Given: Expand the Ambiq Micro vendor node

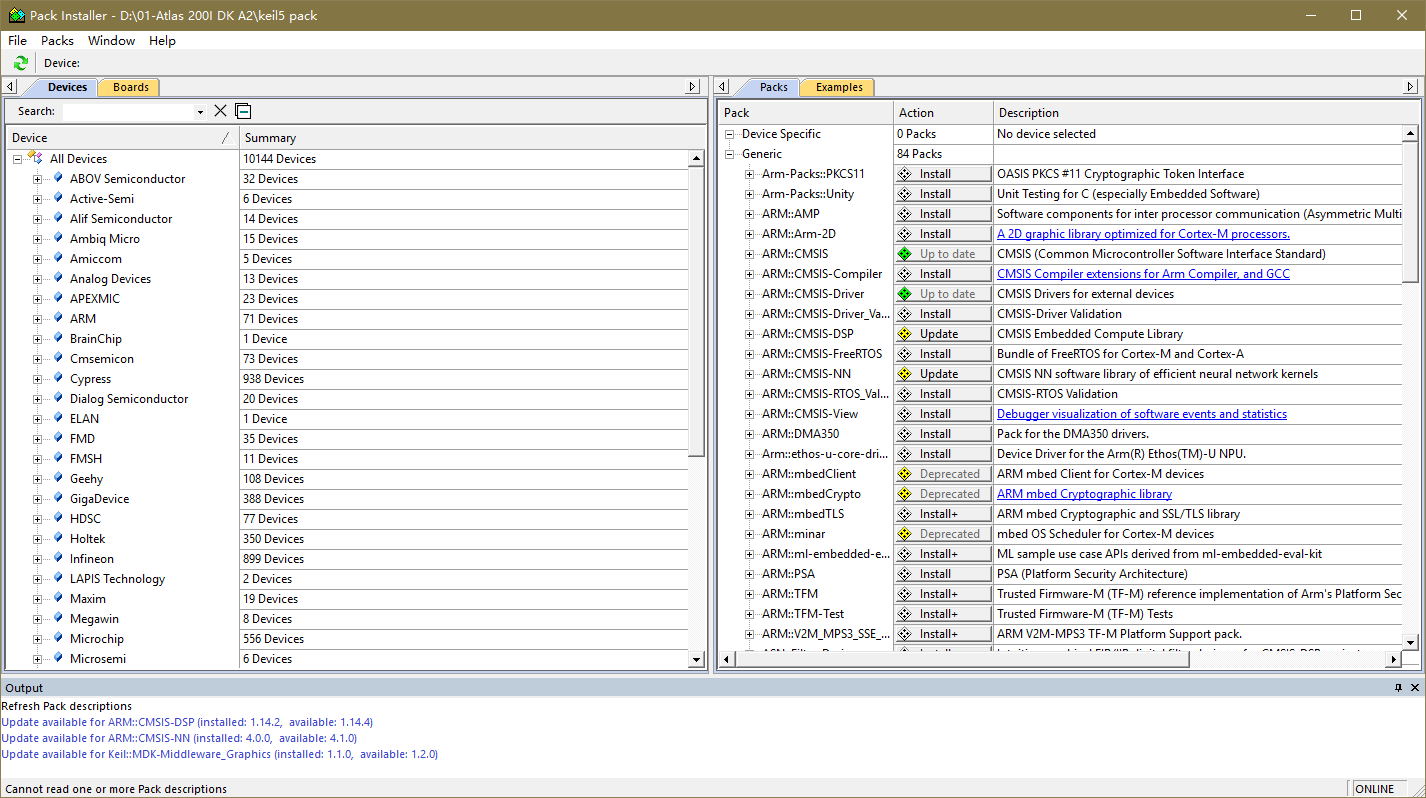Looking at the screenshot, I should [37, 238].
